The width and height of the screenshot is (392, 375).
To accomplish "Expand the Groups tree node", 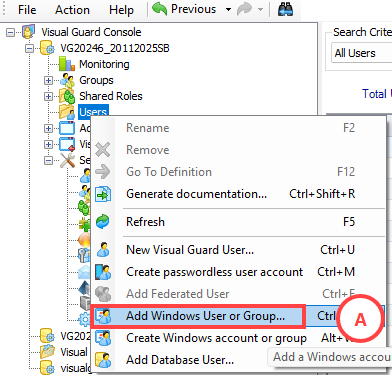I will [49, 81].
